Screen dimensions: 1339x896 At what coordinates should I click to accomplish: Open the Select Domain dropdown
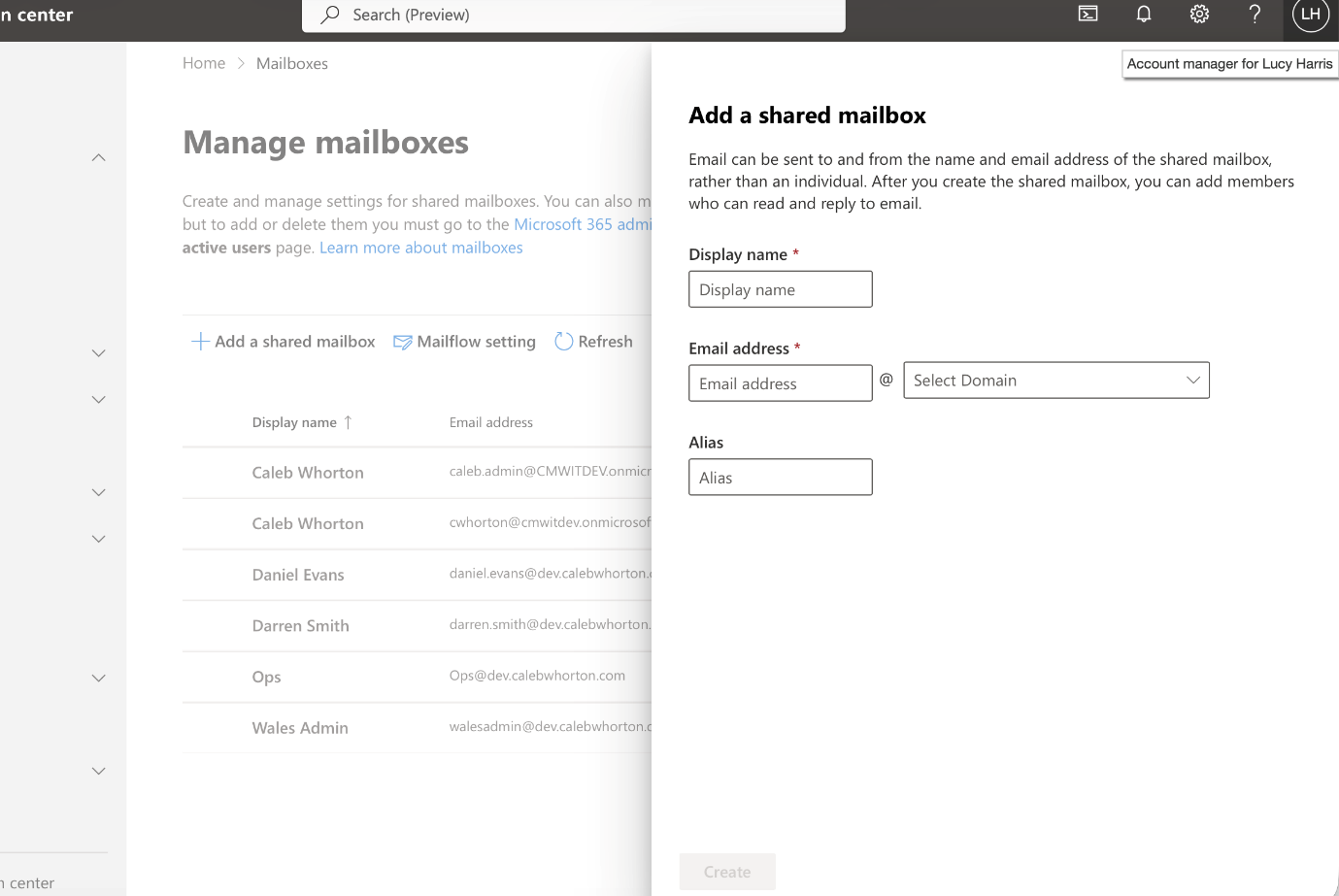1056,381
